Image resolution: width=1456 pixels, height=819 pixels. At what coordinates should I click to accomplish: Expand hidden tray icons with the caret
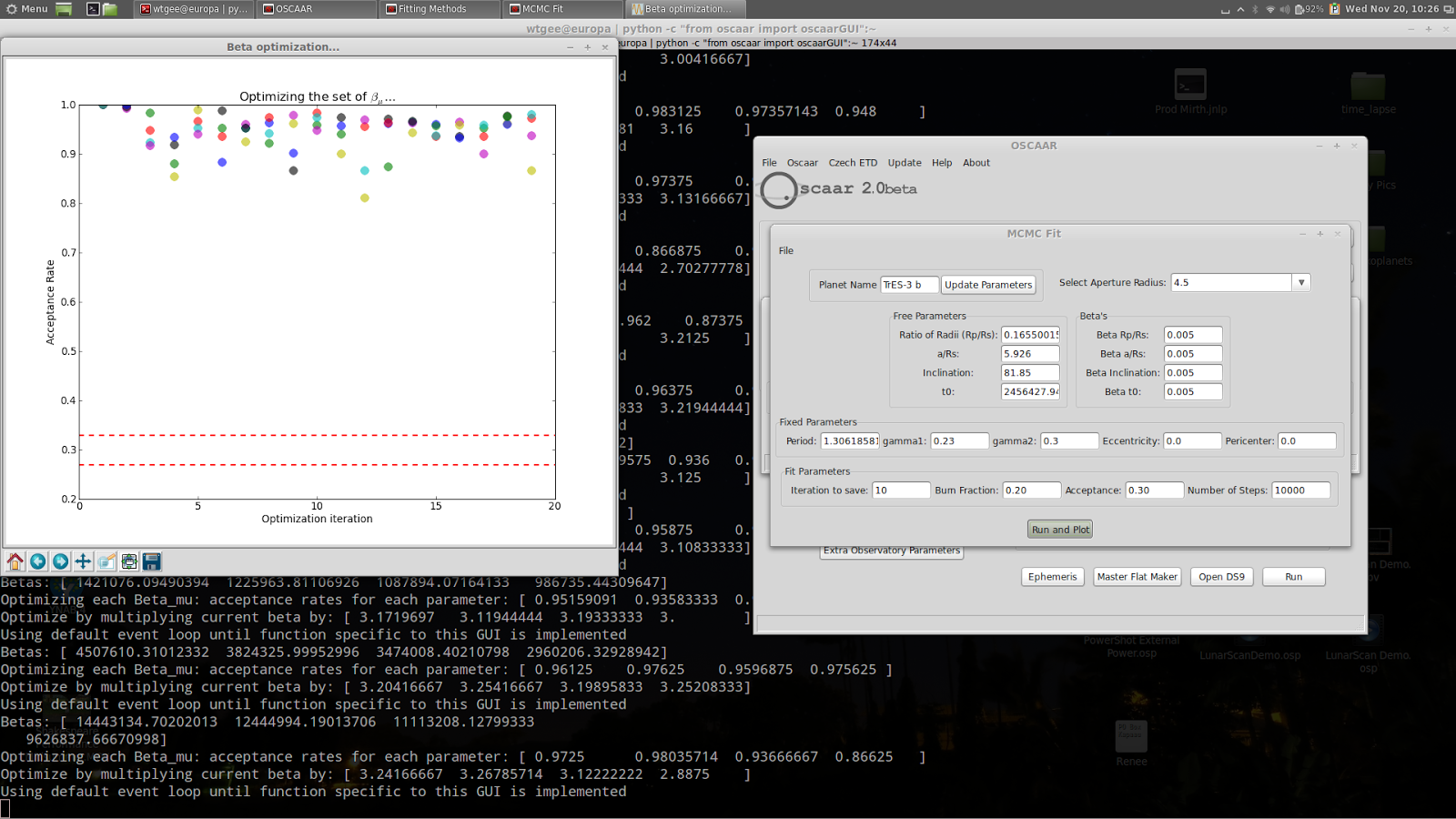pos(1240,9)
